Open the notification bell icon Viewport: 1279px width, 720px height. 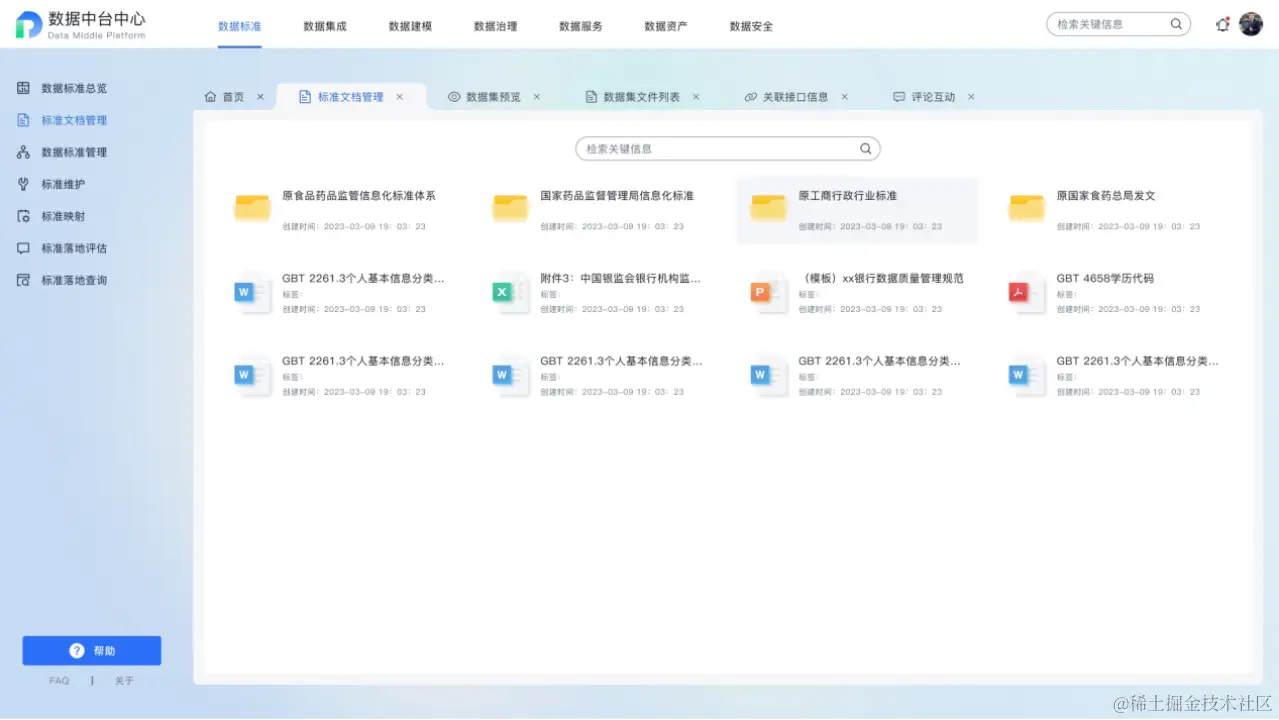[1222, 24]
